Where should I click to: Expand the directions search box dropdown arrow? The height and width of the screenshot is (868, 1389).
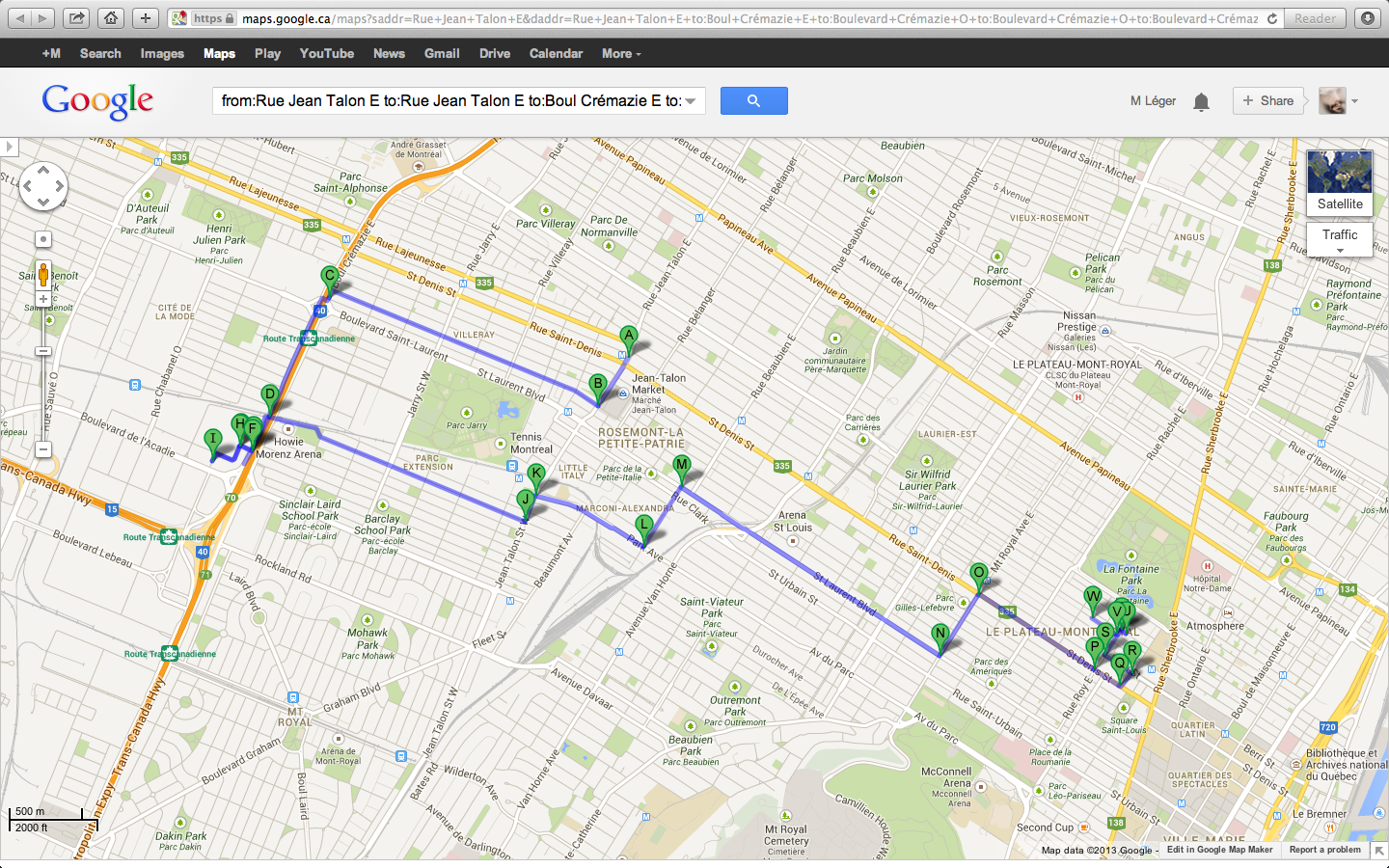click(692, 101)
